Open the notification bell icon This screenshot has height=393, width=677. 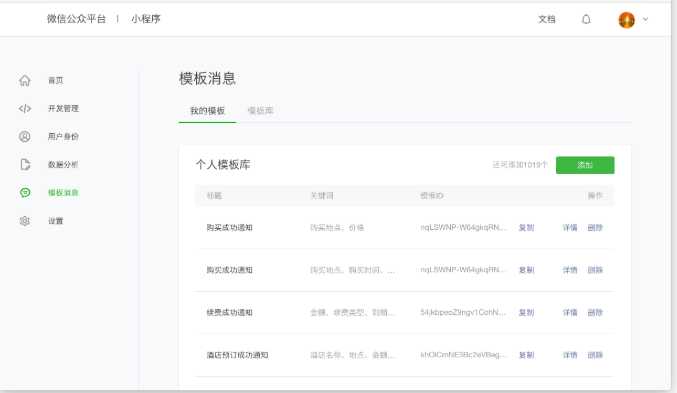586,19
